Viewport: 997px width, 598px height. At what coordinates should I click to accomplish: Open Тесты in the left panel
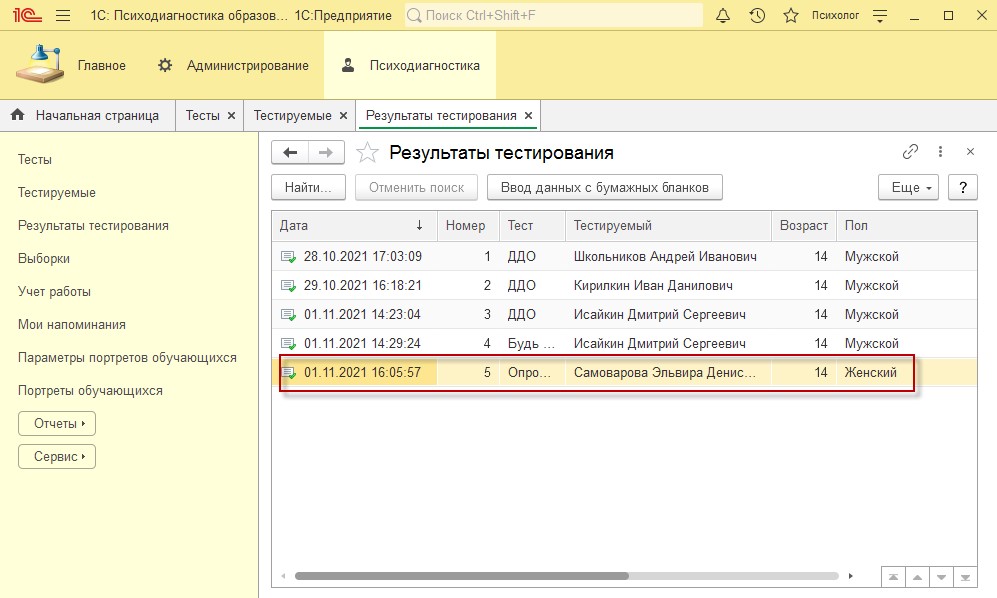pos(35,160)
